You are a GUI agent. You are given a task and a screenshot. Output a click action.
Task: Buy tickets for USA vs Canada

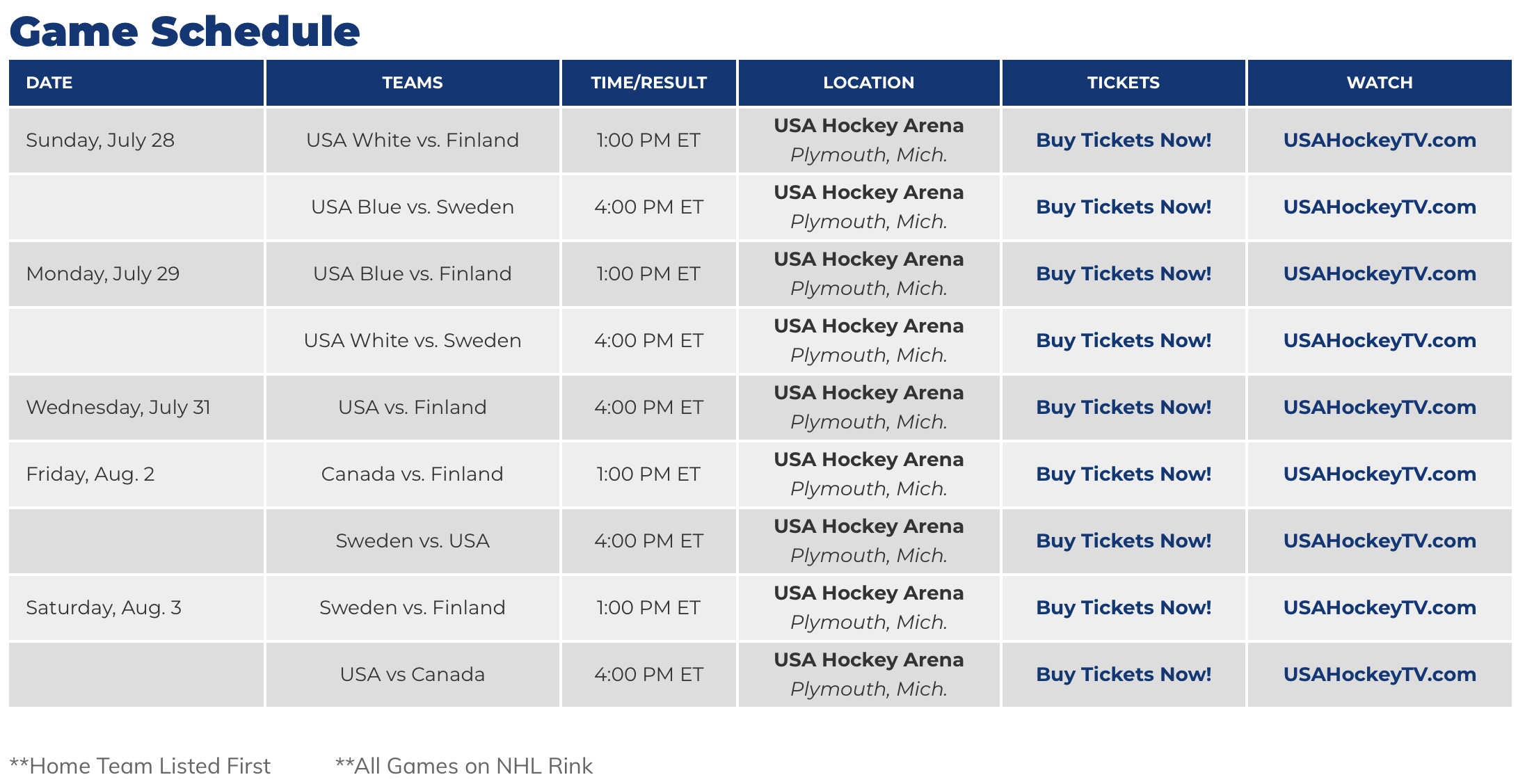point(1124,675)
